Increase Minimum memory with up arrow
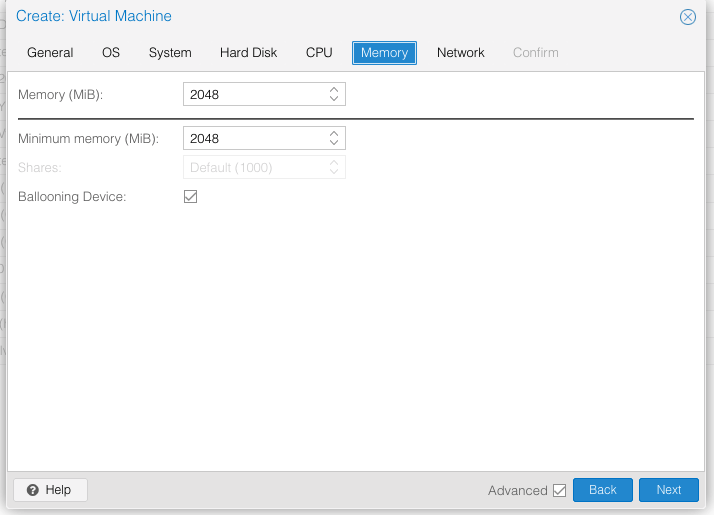This screenshot has width=714, height=515. [334, 133]
